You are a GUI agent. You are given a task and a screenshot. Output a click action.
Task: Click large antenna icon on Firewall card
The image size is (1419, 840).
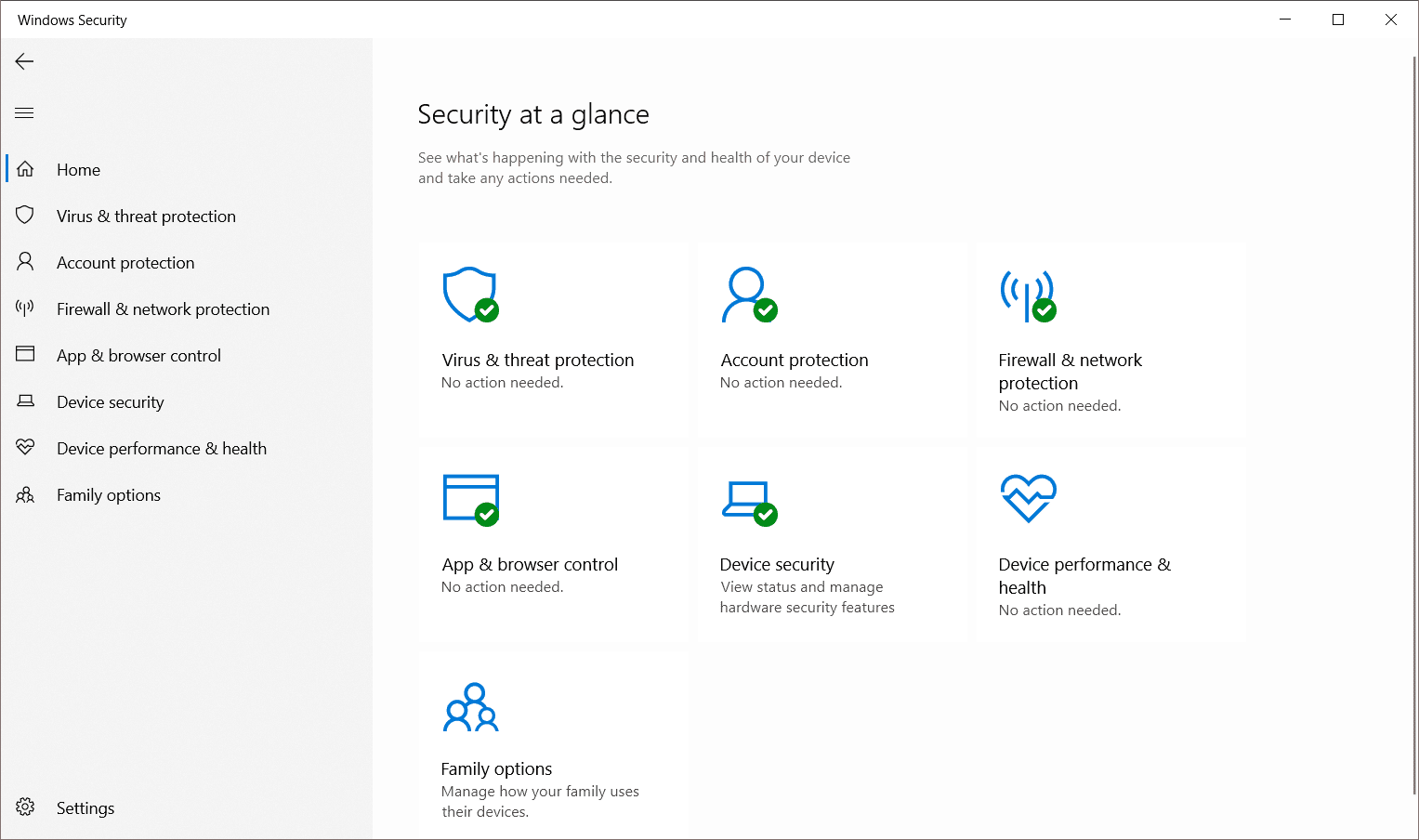[x=1028, y=295]
